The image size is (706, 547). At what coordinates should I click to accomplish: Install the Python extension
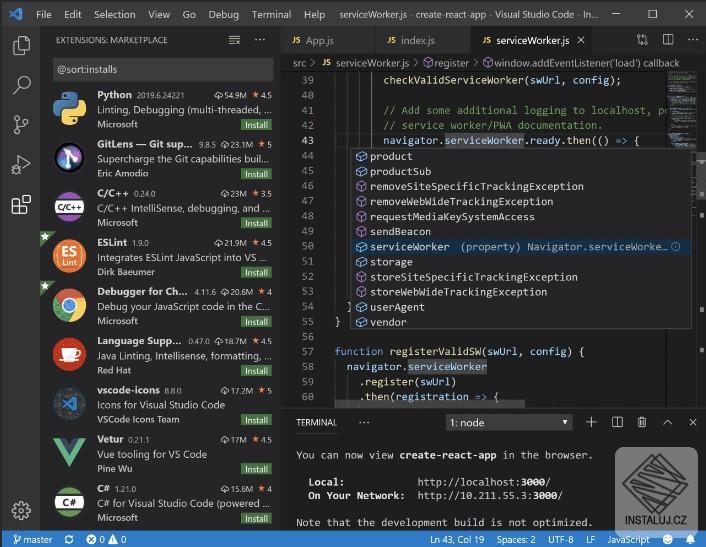tap(256, 125)
